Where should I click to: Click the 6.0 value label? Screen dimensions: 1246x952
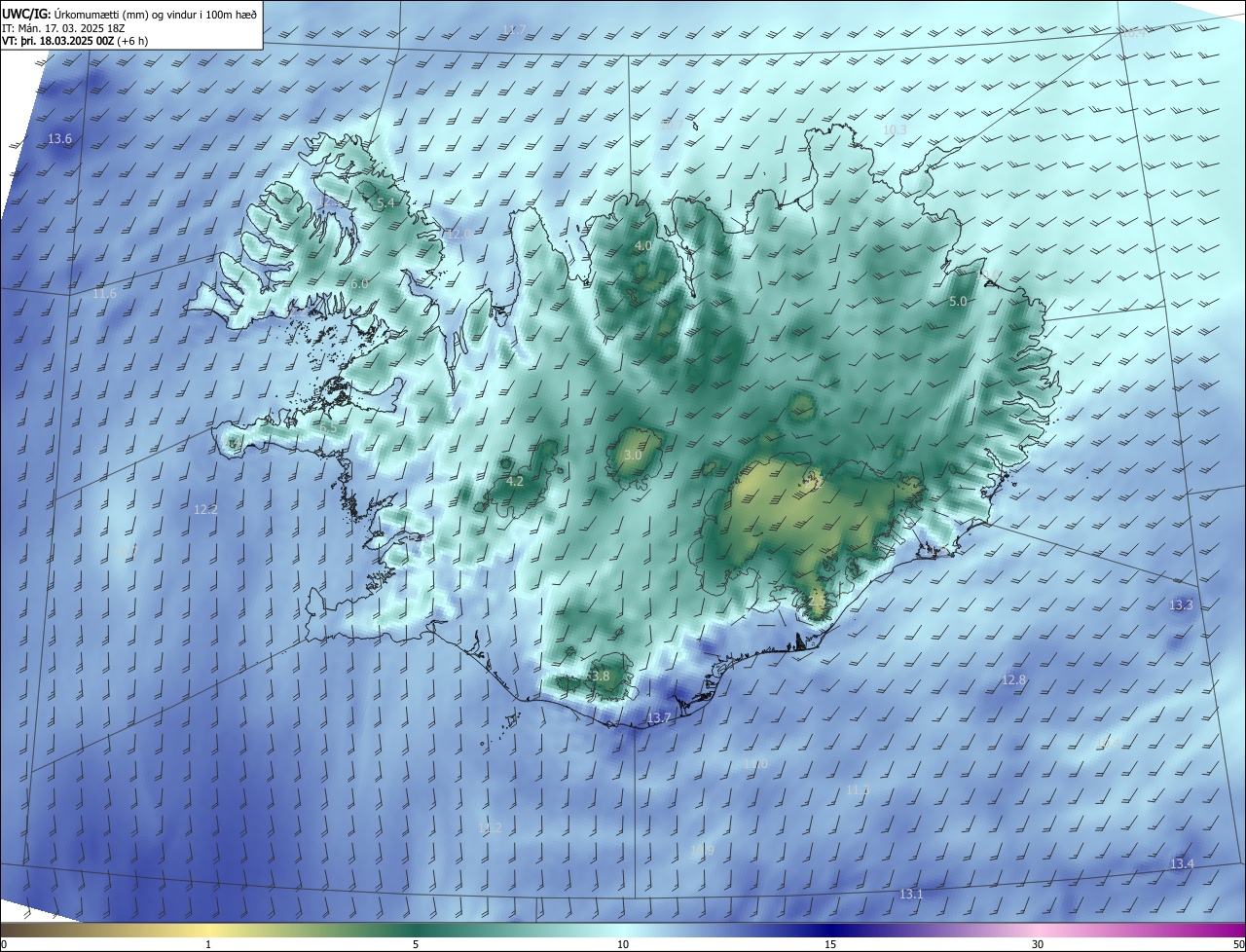click(x=359, y=284)
